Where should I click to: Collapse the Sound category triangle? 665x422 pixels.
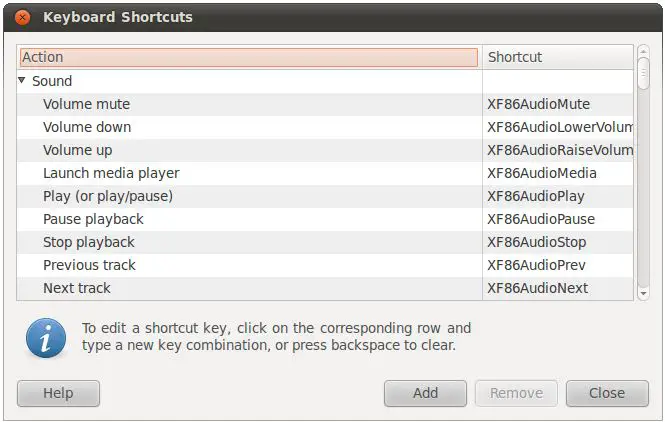coord(23,81)
